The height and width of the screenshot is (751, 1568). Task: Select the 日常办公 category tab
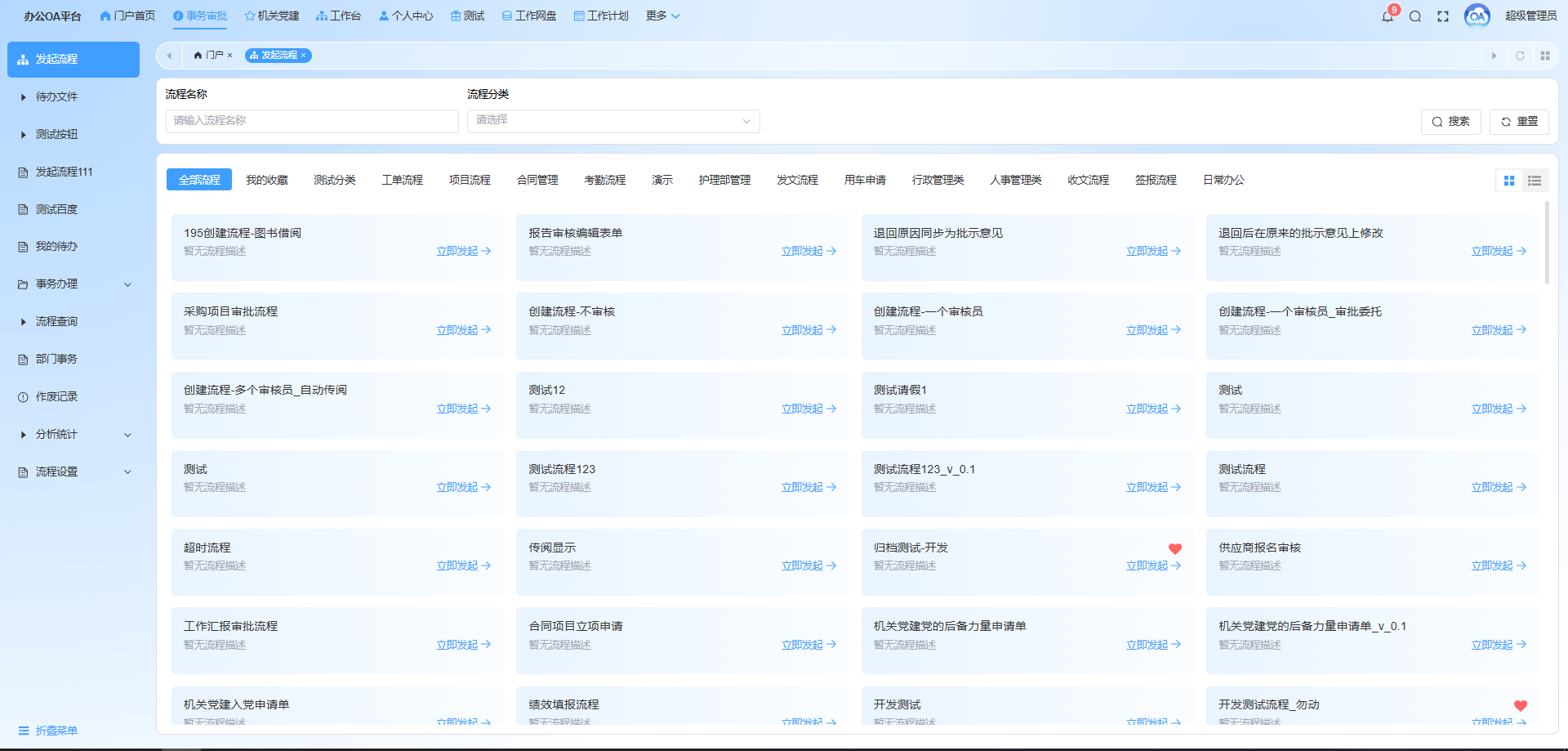(x=1223, y=180)
